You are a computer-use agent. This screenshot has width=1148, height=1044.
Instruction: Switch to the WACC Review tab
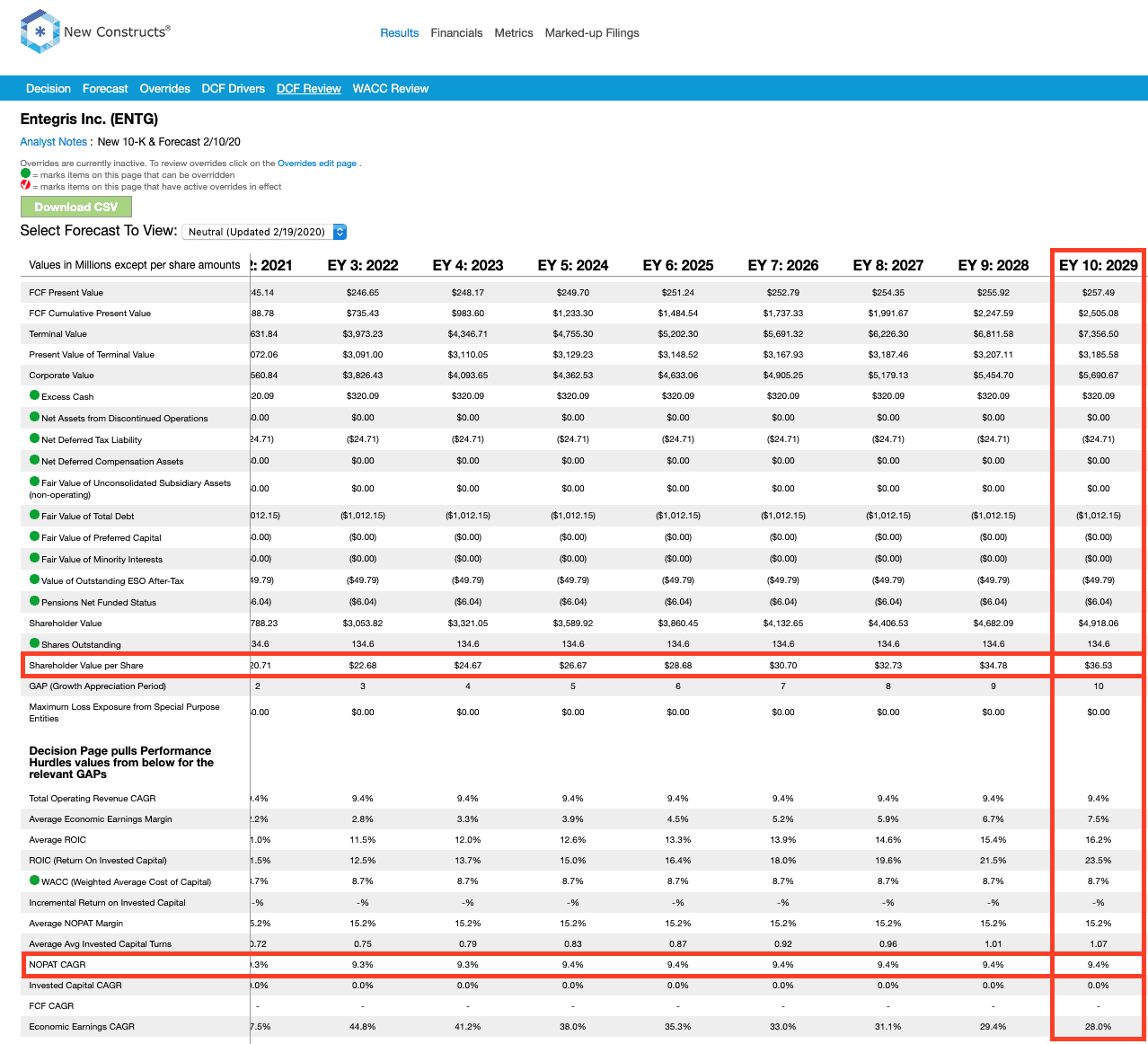(391, 88)
